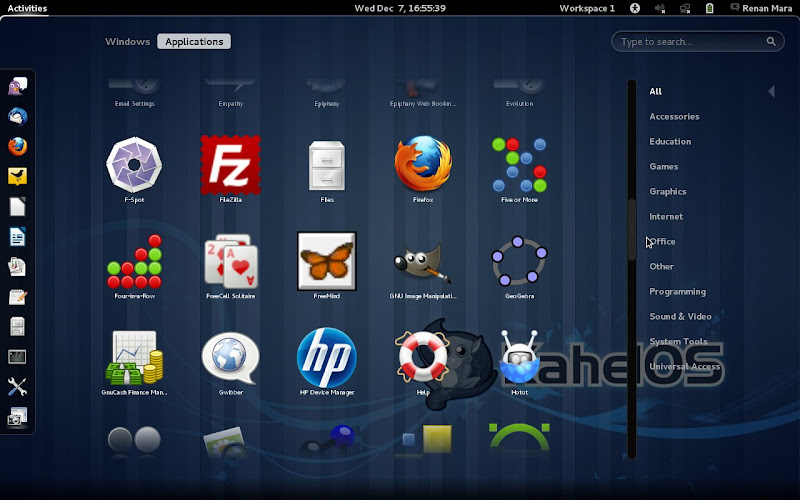Launch the Gwibber social client
The height and width of the screenshot is (500, 800).
point(231,358)
